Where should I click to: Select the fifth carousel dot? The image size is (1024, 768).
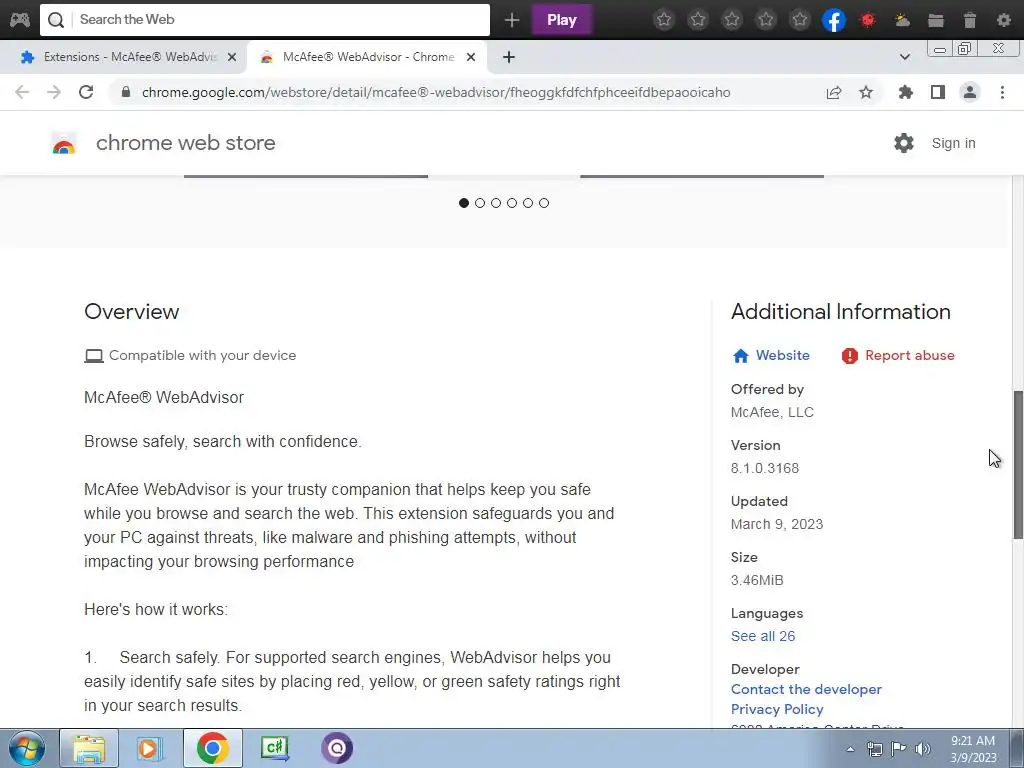coord(528,203)
